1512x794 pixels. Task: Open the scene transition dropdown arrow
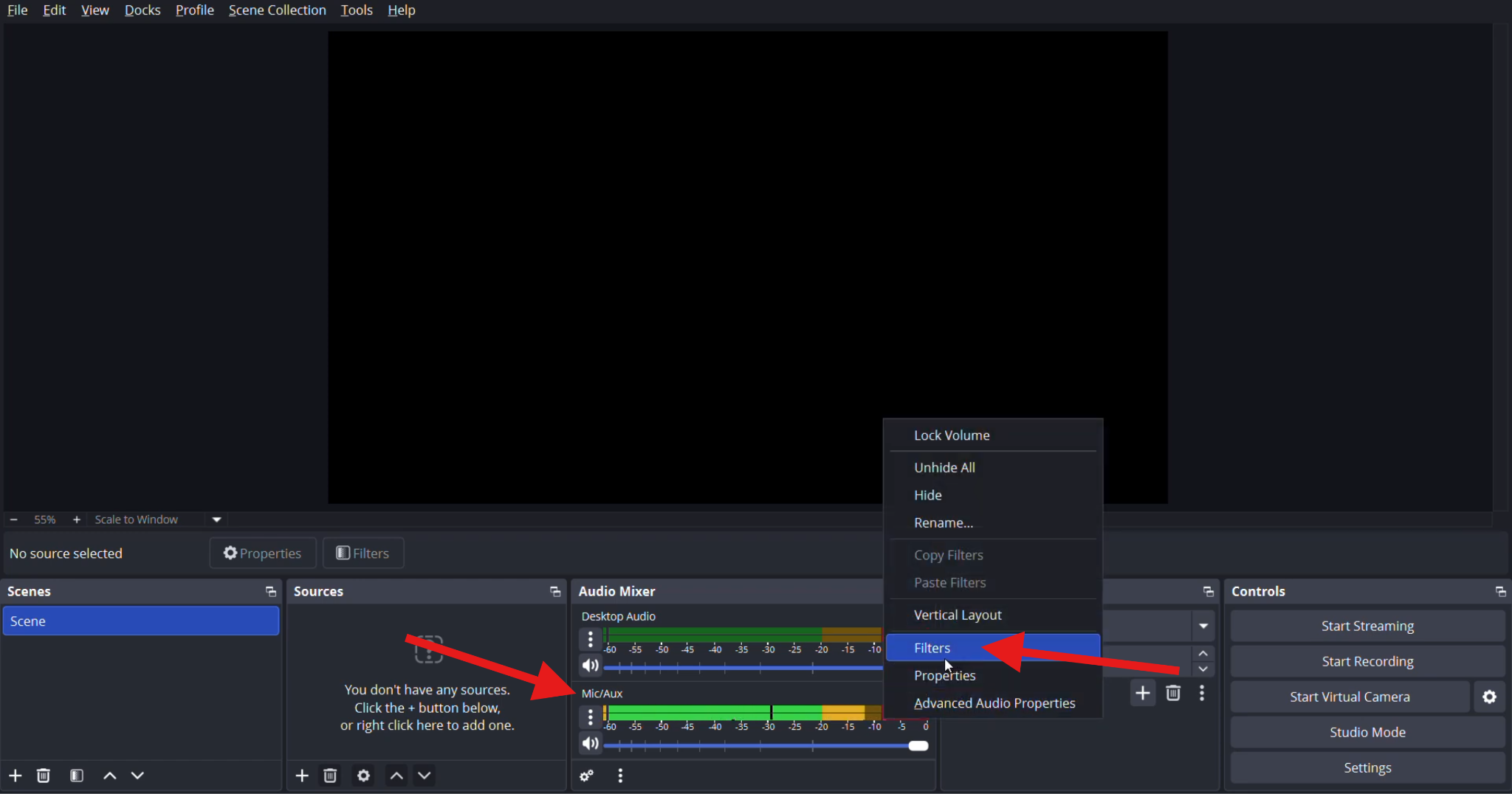pos(1203,625)
